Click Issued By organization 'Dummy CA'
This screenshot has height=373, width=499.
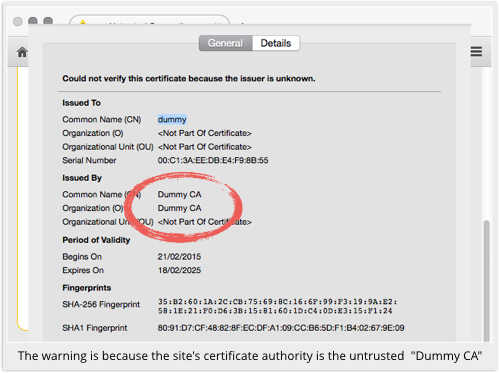pos(179,208)
